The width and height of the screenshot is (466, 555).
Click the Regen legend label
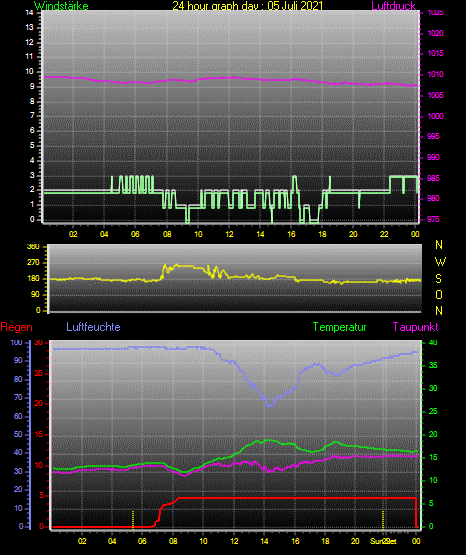click(17, 327)
